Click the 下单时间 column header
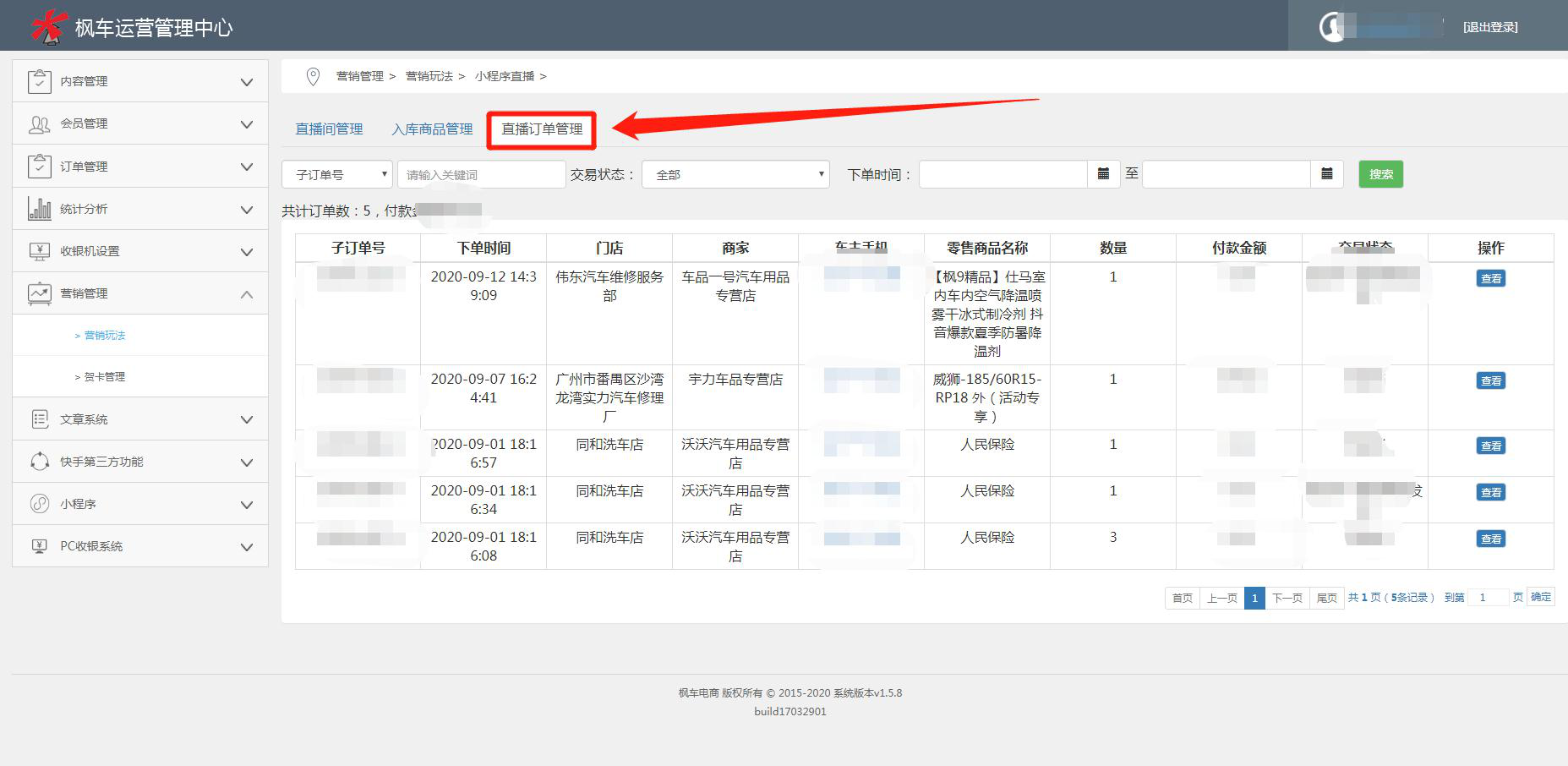This screenshot has height=766, width=1568. pos(484,248)
